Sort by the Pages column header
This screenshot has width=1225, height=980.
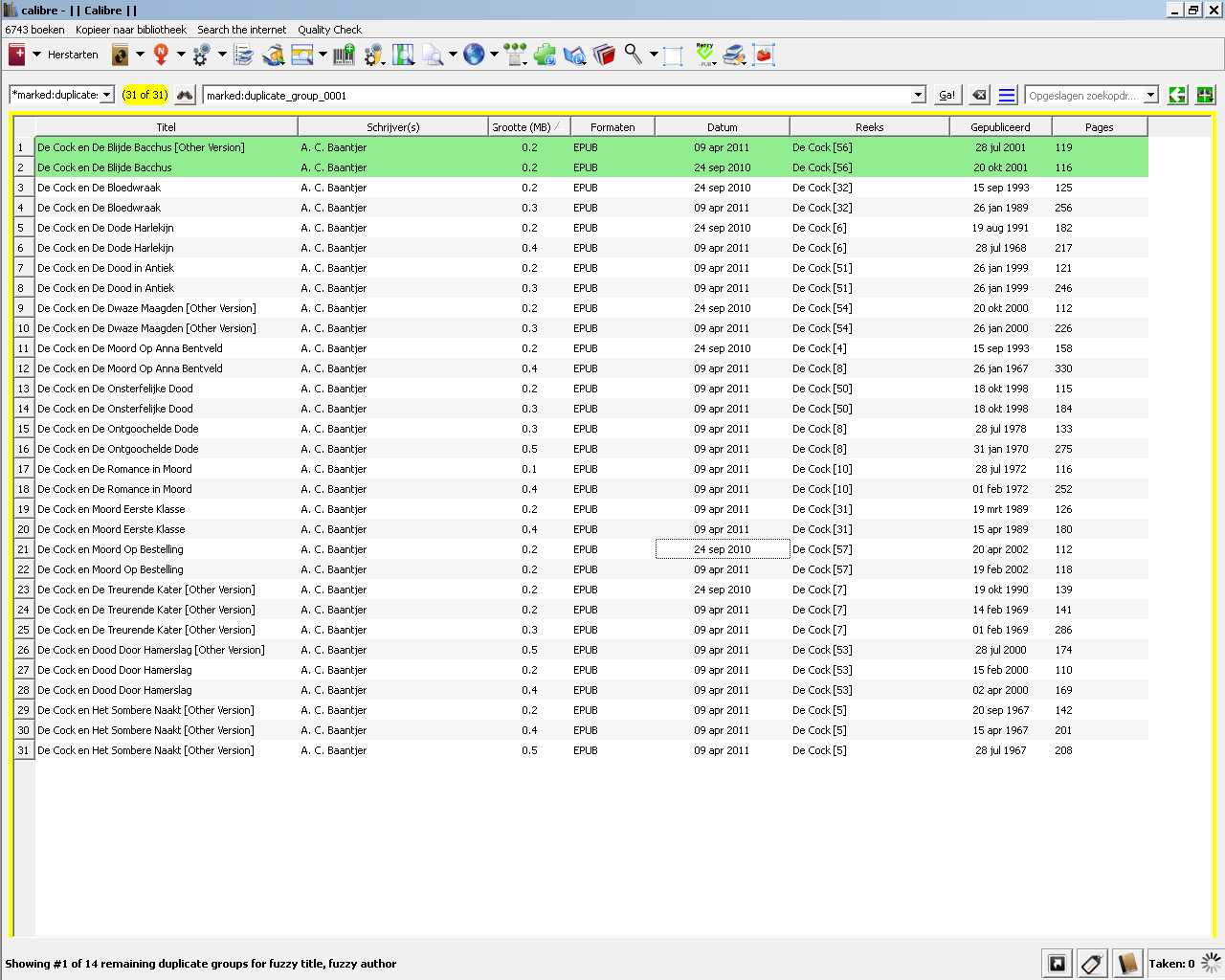(x=1100, y=126)
